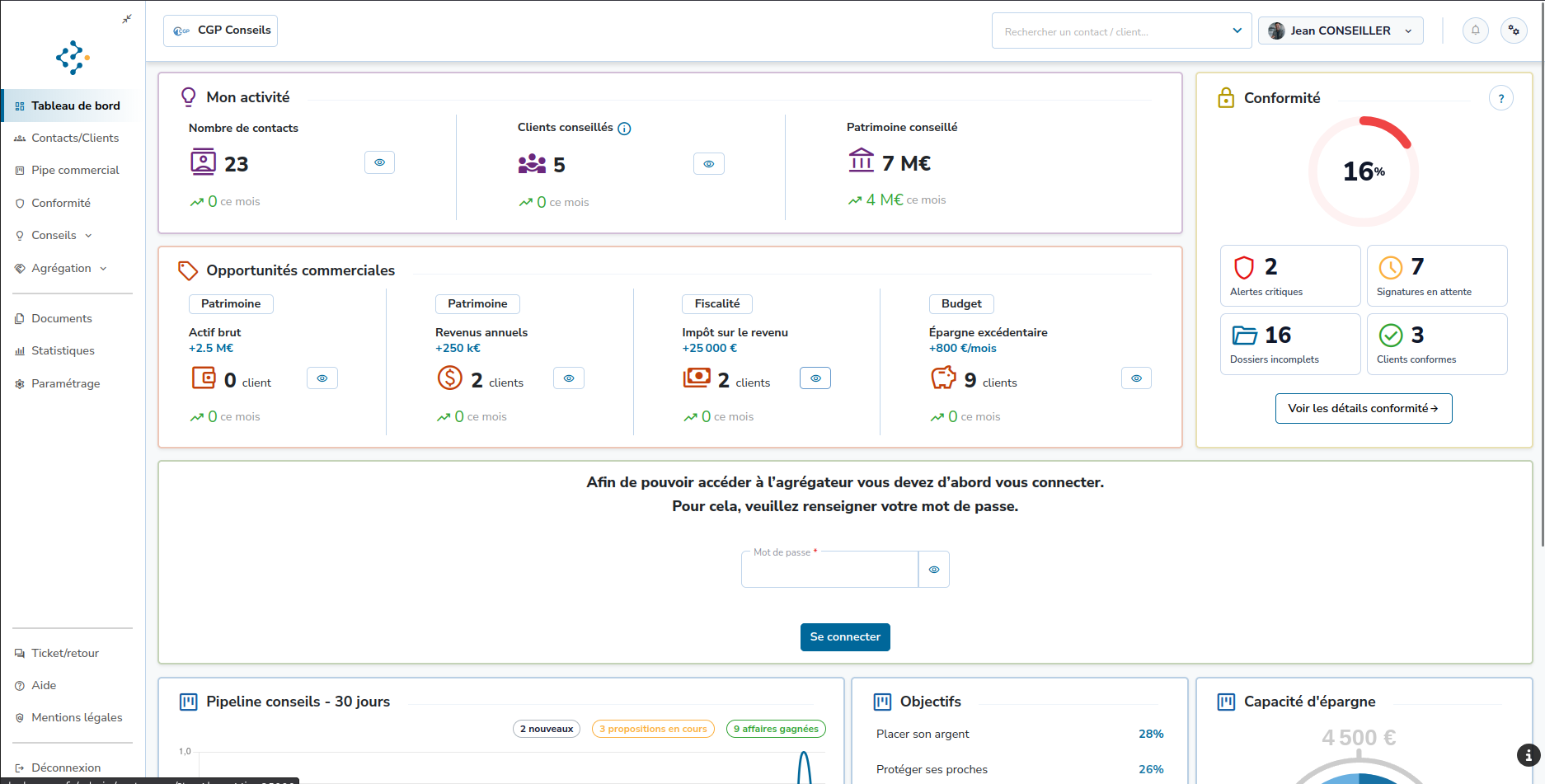View Actif brut clients with eye button
The image size is (1545, 784).
click(322, 378)
